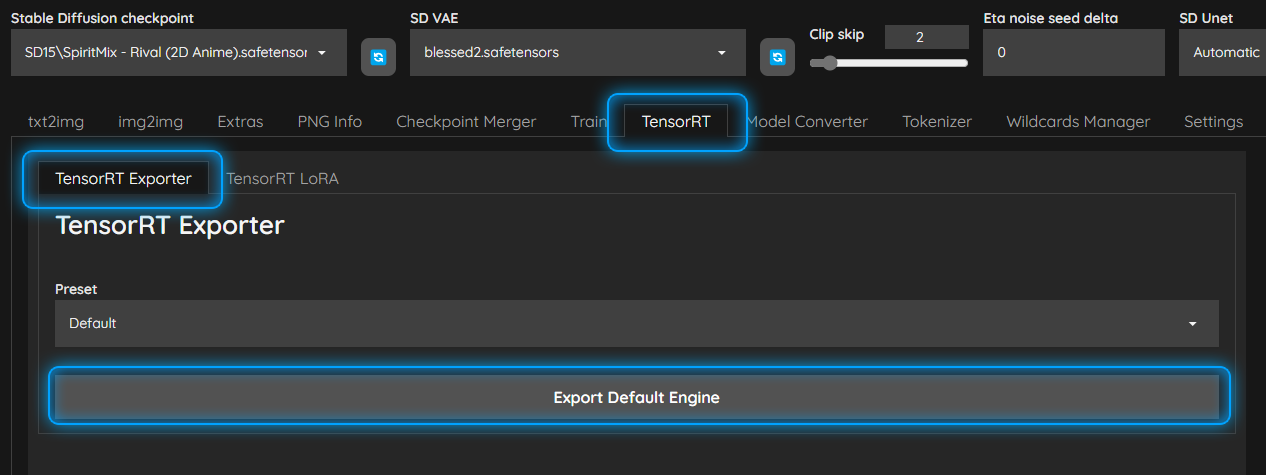Screen dimensions: 1266x475
Task: Refresh the Stable Diffusion checkpoint list
Action: [378, 57]
